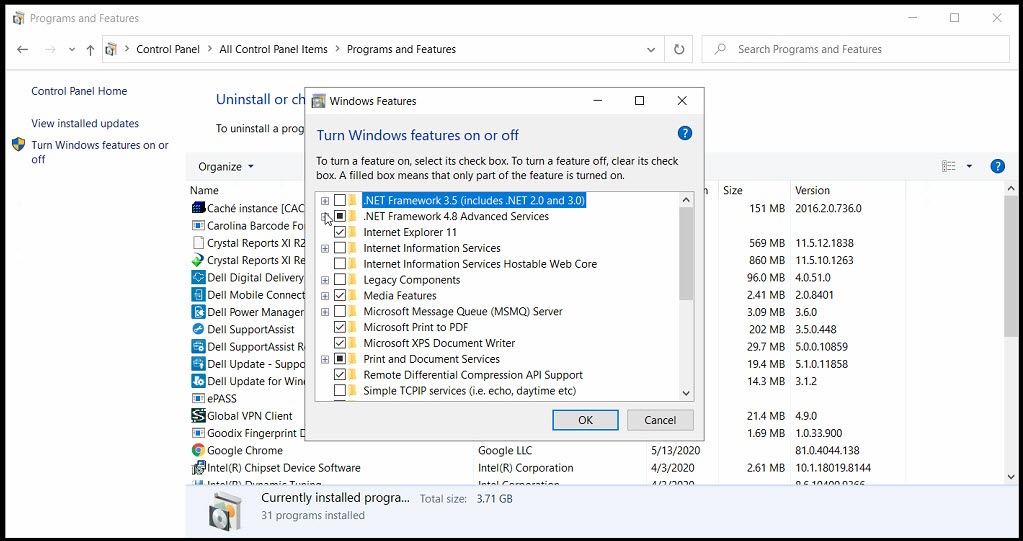This screenshot has width=1023, height=541.
Task: Select the Goodix Fingerprint icon
Action: (198, 433)
